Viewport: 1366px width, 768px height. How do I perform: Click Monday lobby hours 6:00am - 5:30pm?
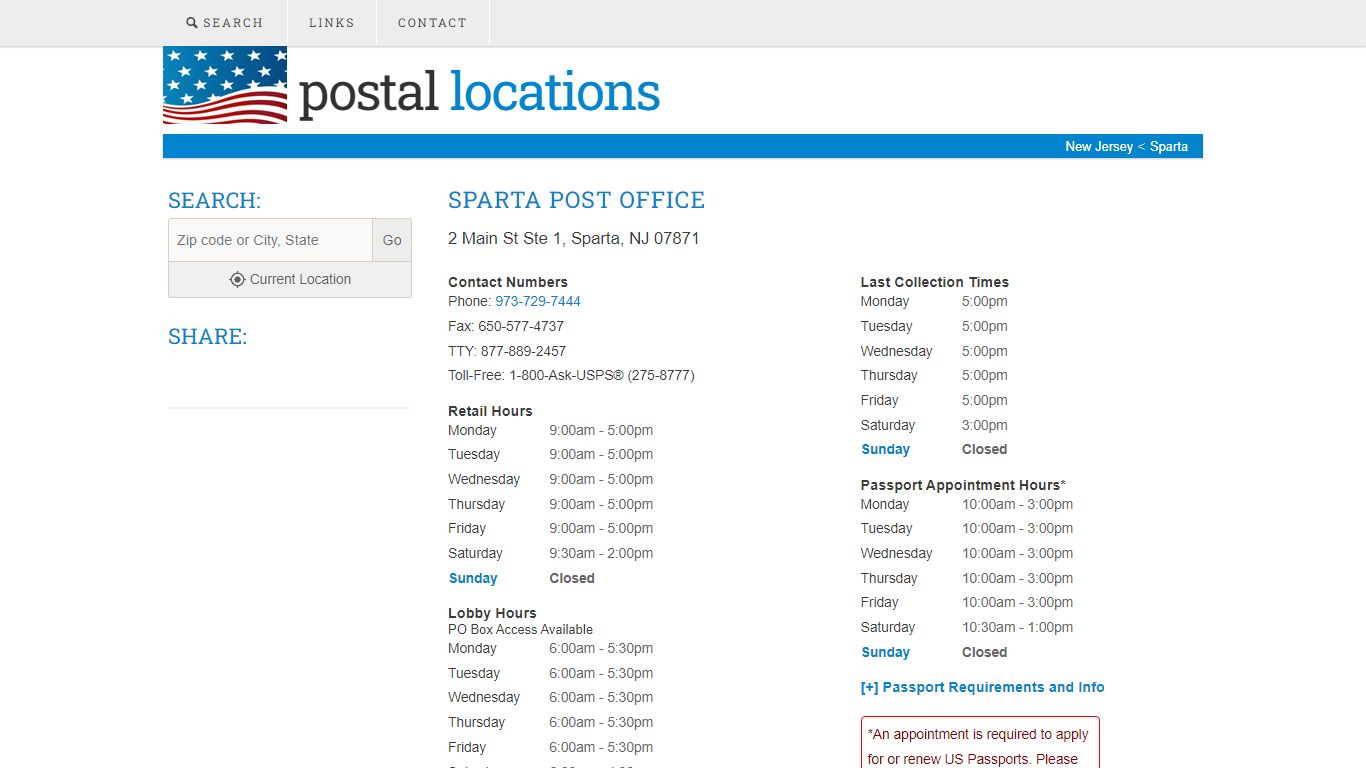pos(601,648)
